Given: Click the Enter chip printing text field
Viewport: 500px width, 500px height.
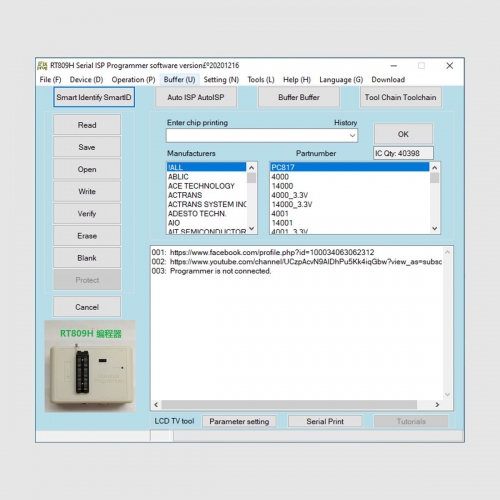Looking at the screenshot, I should pos(257,136).
